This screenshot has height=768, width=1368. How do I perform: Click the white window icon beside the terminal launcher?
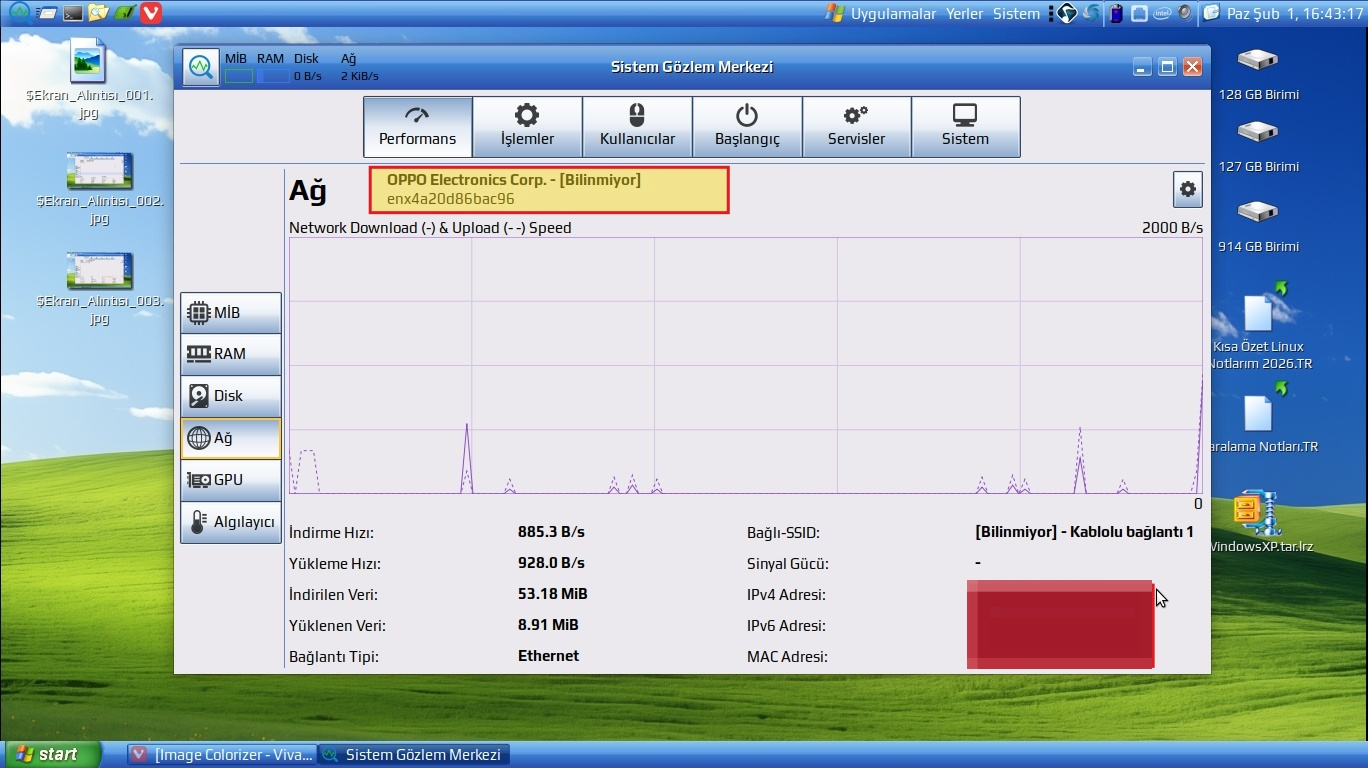46,13
